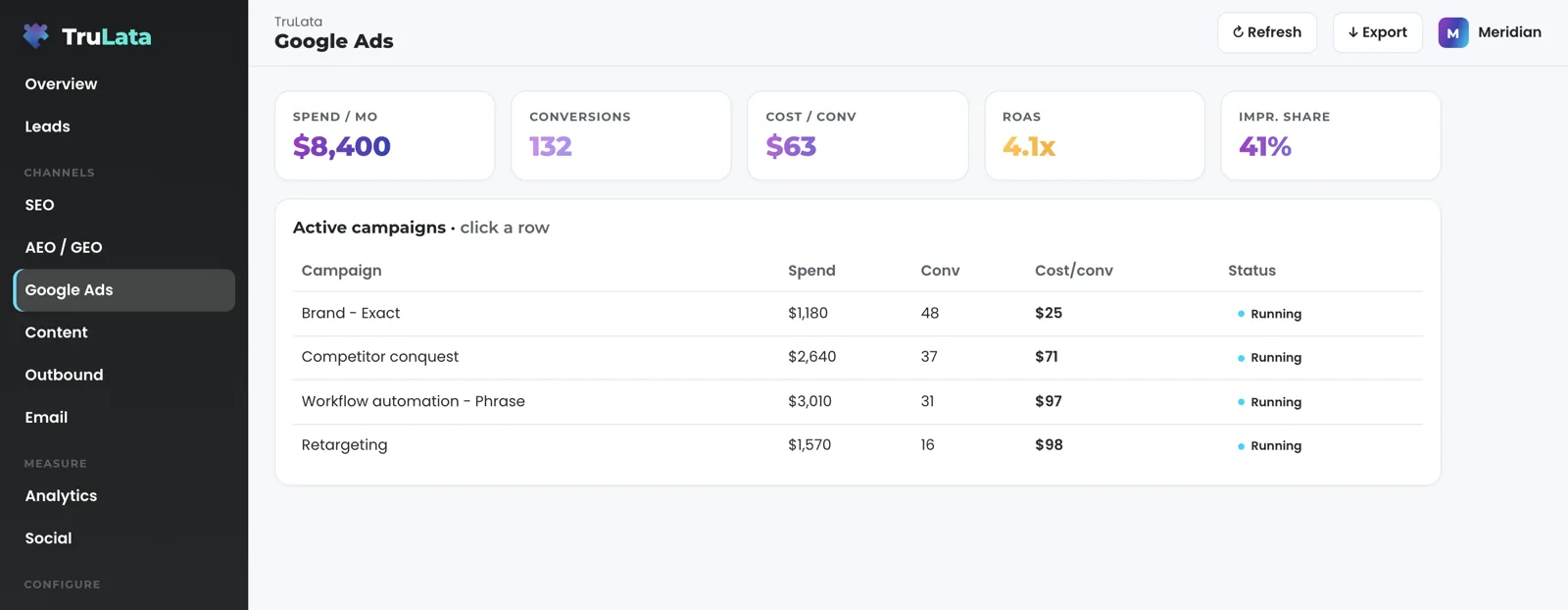Click the Cost / Conv card
The width and height of the screenshot is (1568, 610).
(x=857, y=135)
